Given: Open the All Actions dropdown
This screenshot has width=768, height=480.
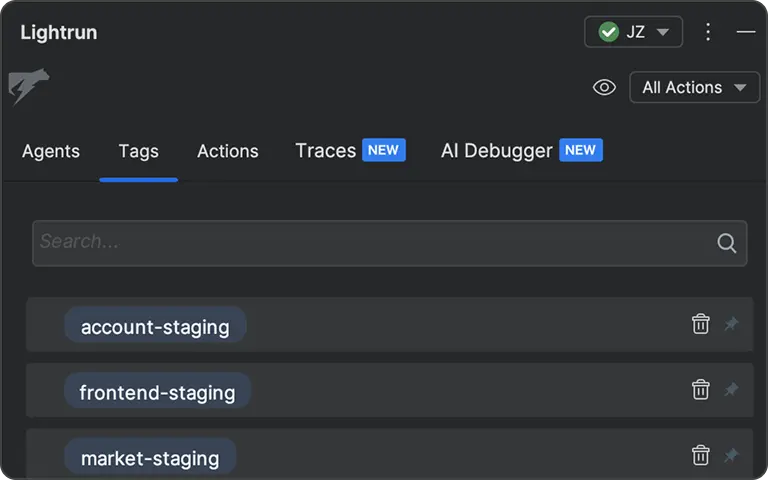Looking at the screenshot, I should 694,88.
